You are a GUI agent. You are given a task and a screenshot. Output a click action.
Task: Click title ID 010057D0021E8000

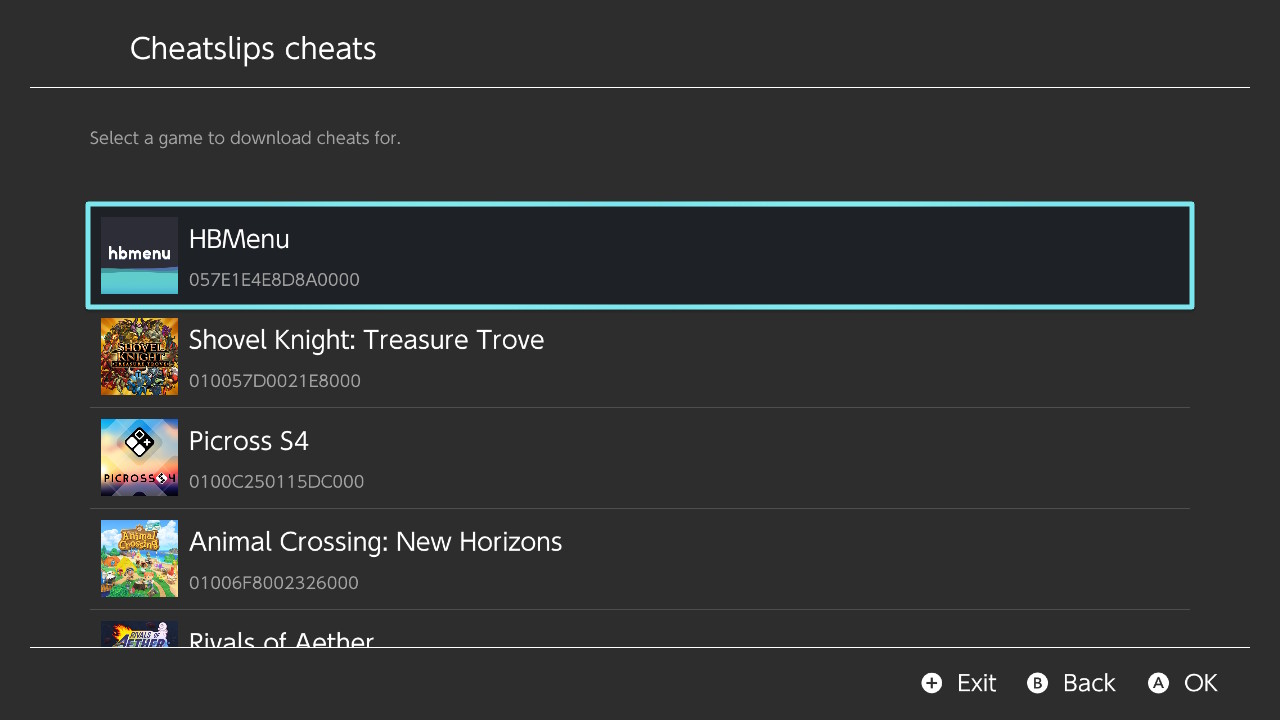pos(275,381)
